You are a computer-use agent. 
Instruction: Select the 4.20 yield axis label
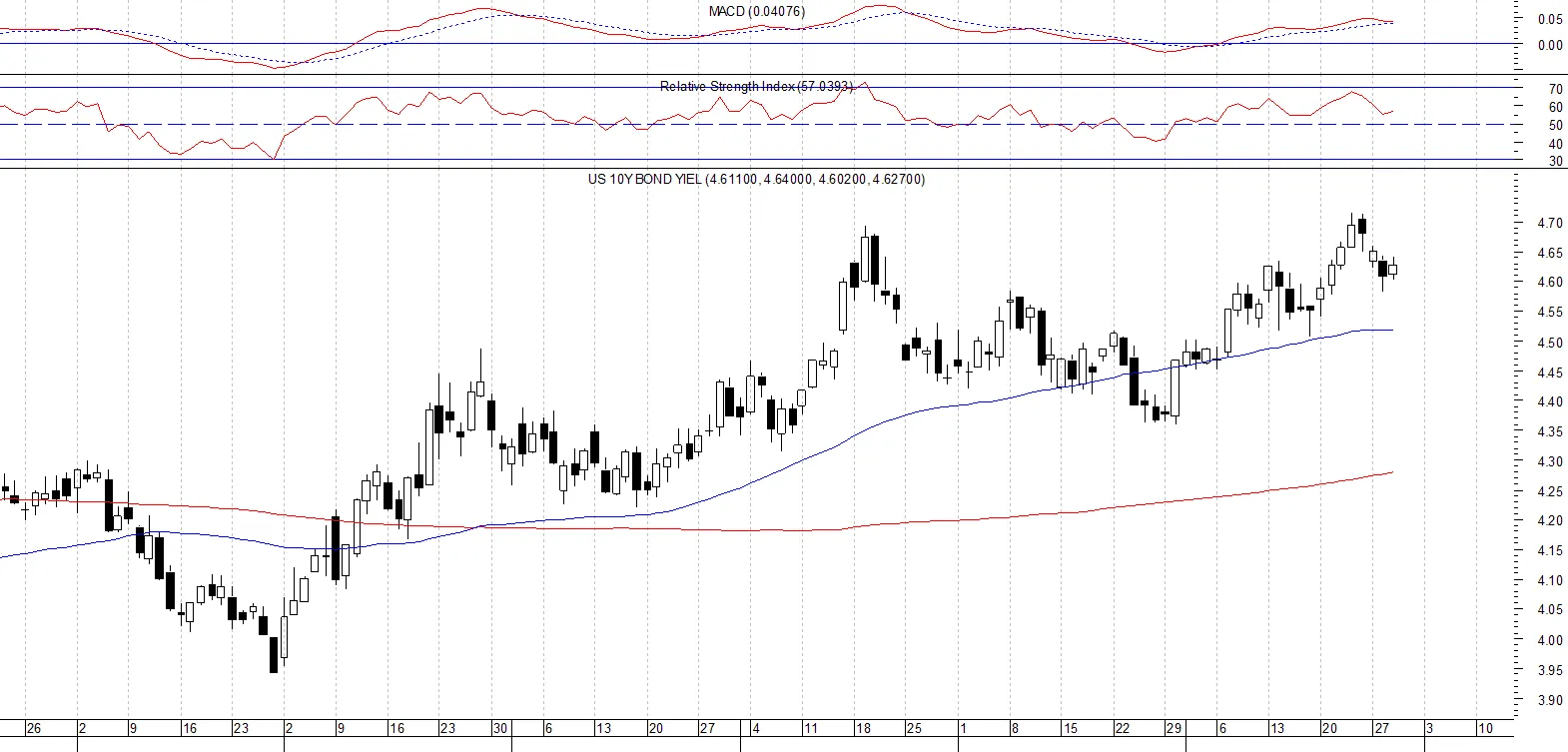1550,521
